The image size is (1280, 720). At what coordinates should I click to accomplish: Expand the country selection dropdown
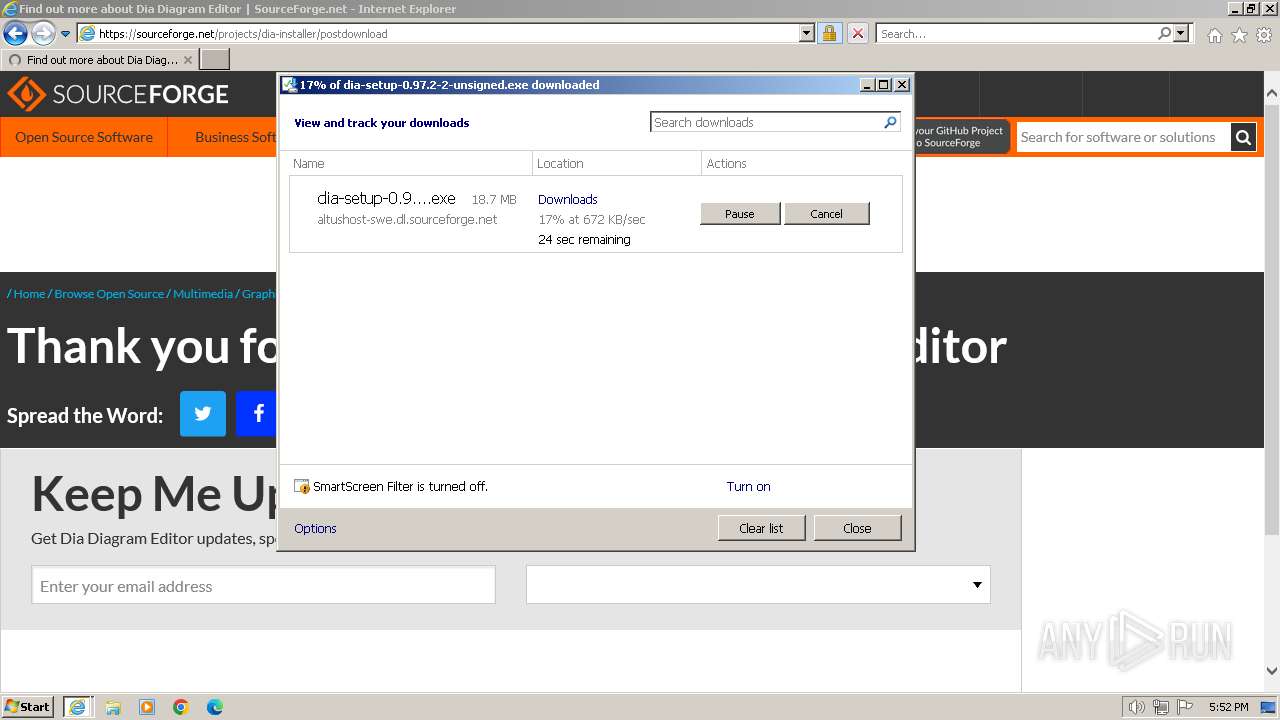[x=758, y=585]
